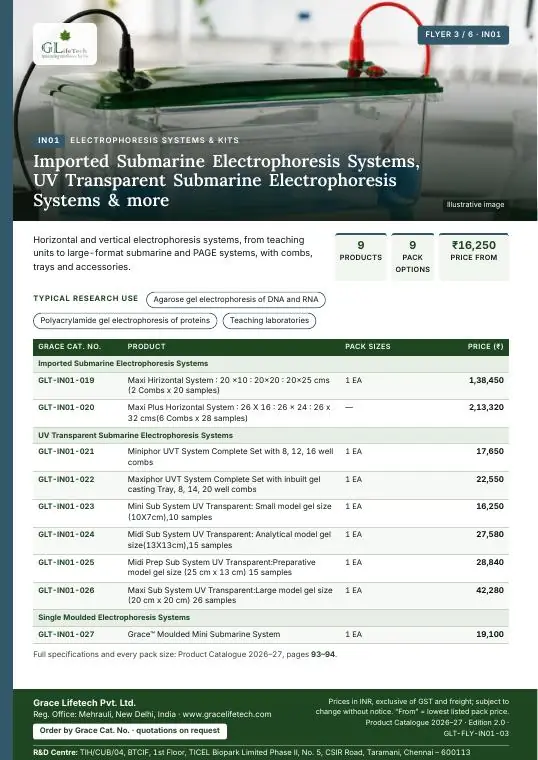Click the price 2,13,320
Screen dimensions: 538x760
486,408
